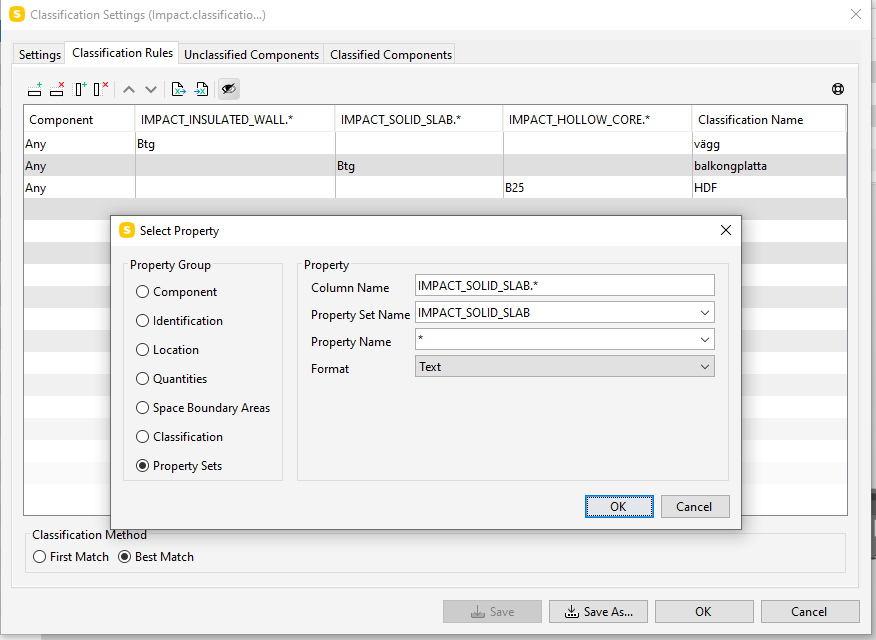The width and height of the screenshot is (876, 640).
Task: Click the IMPACT_INSULATED_WALL.* column header
Action: [235, 120]
